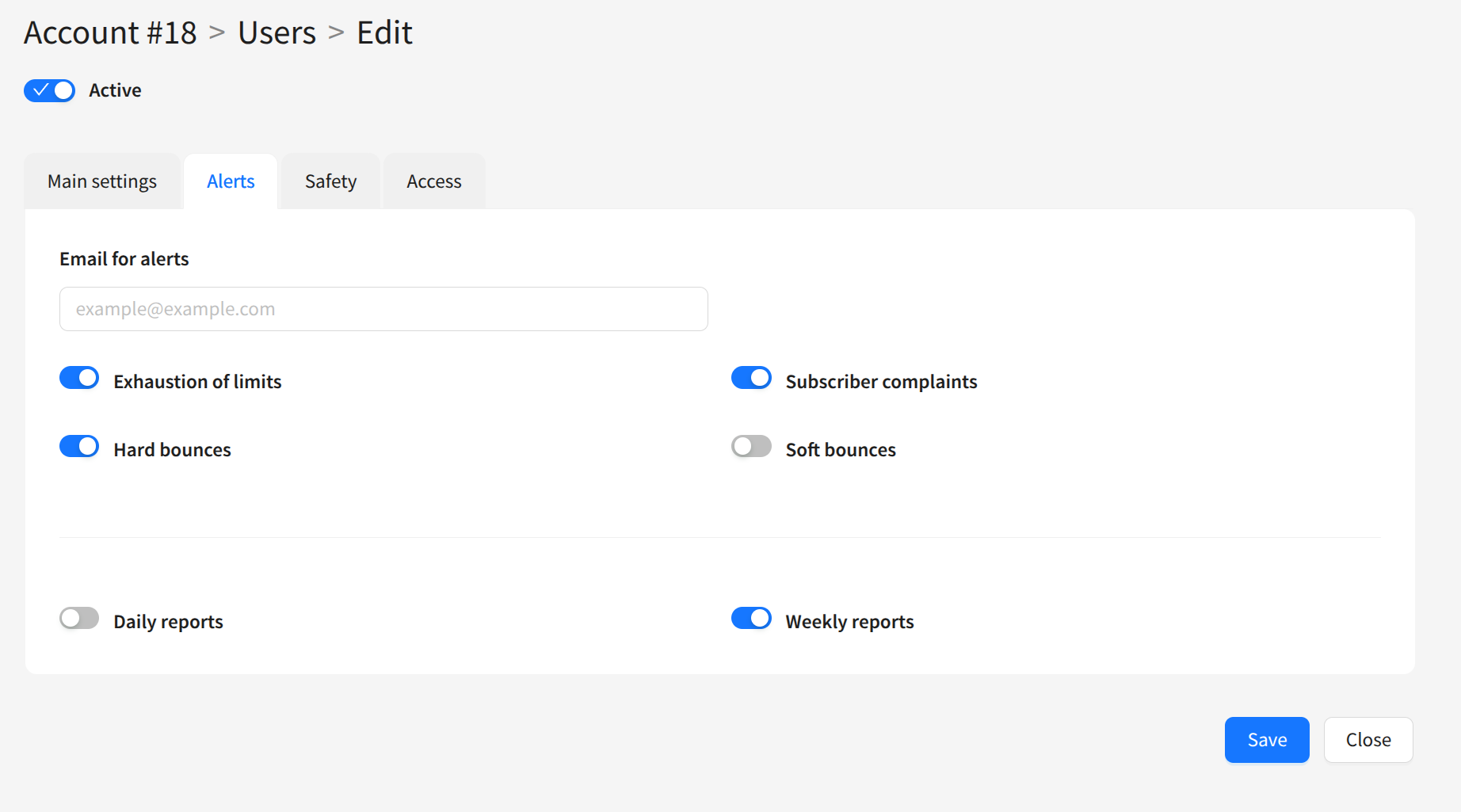
Task: Click the Active label next to switch
Action: pyautogui.click(x=115, y=91)
